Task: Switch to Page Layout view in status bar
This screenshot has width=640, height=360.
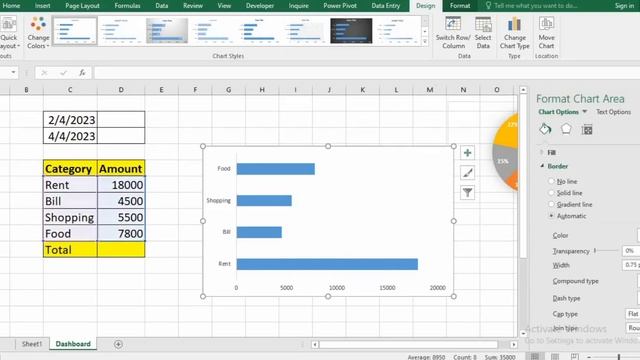Action: [x=555, y=357]
